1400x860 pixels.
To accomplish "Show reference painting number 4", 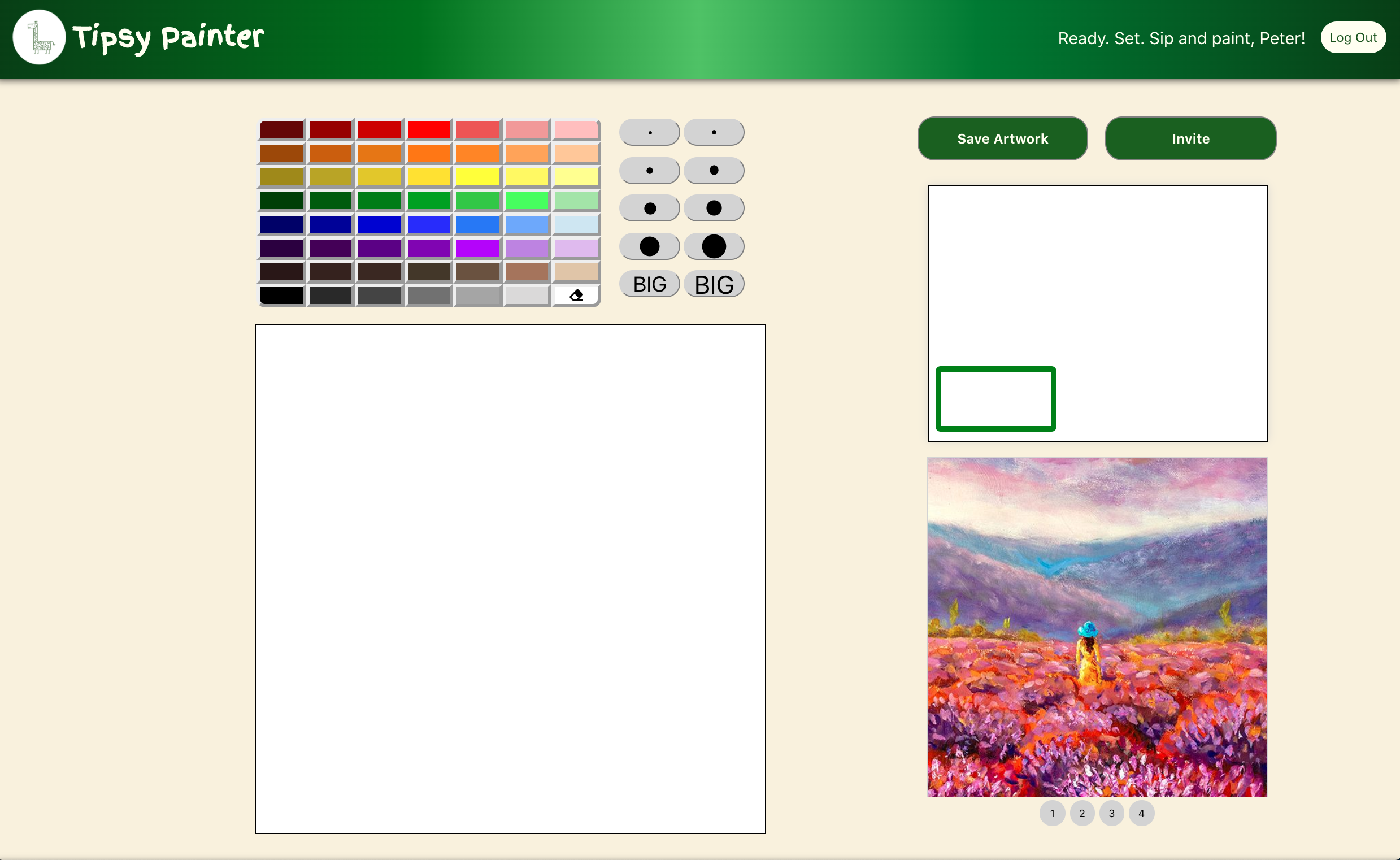I will pyautogui.click(x=1141, y=813).
